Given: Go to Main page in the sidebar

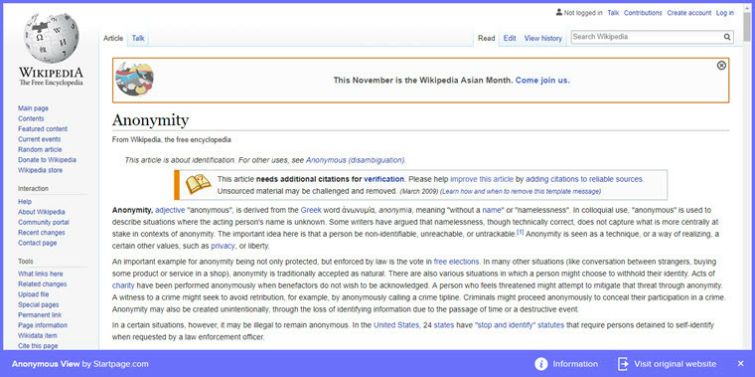Looking at the screenshot, I should [x=33, y=108].
